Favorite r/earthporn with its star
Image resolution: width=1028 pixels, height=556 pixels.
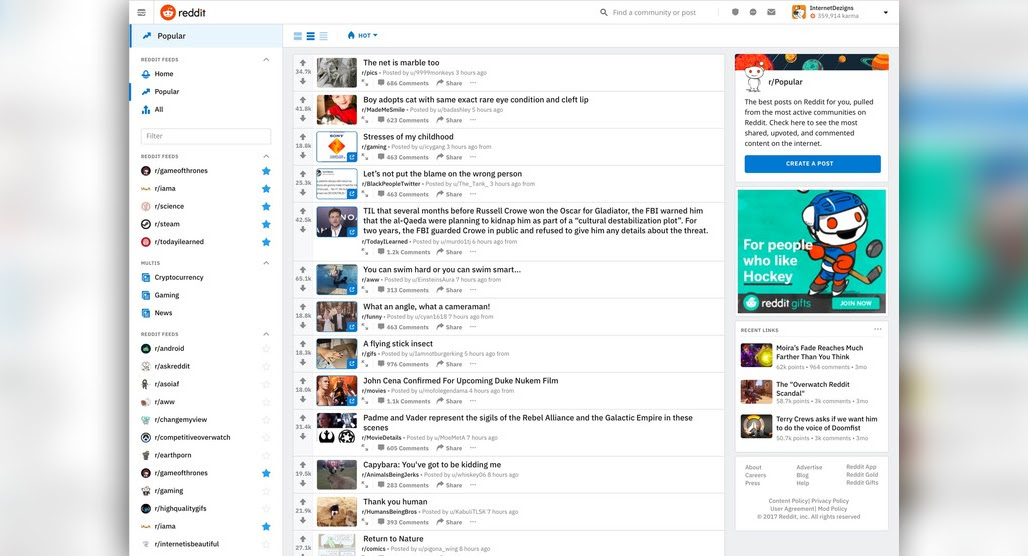pos(266,455)
